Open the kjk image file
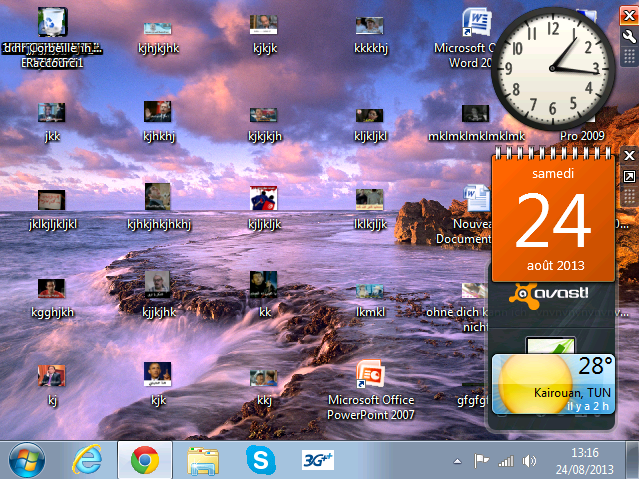The width and height of the screenshot is (639, 479). point(158,374)
